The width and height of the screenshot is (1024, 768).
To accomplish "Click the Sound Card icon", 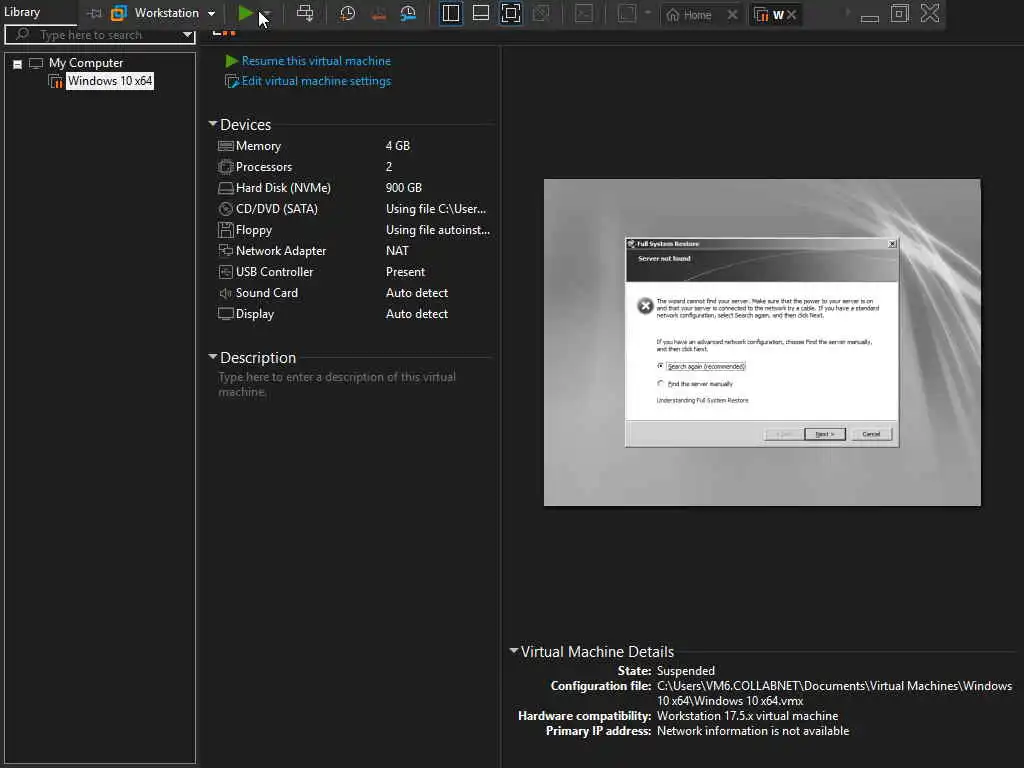I will [225, 293].
